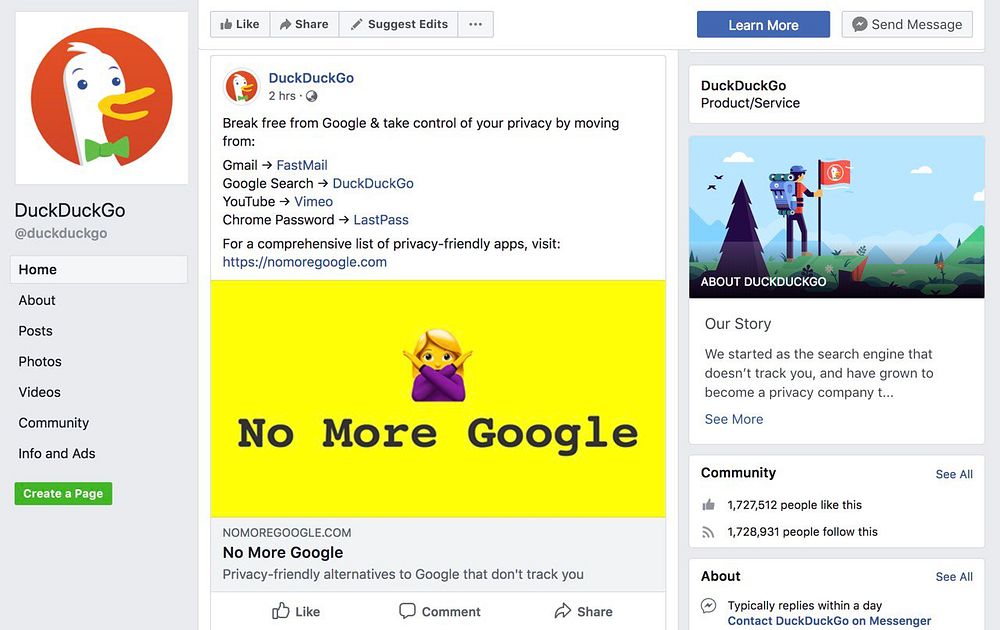The height and width of the screenshot is (630, 1000).
Task: Click the Messenger icon in About panel
Action: [x=709, y=606]
